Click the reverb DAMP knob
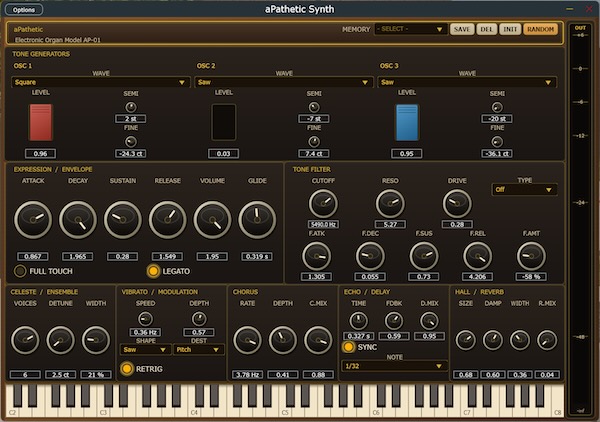The width and height of the screenshot is (600, 422). [493, 340]
